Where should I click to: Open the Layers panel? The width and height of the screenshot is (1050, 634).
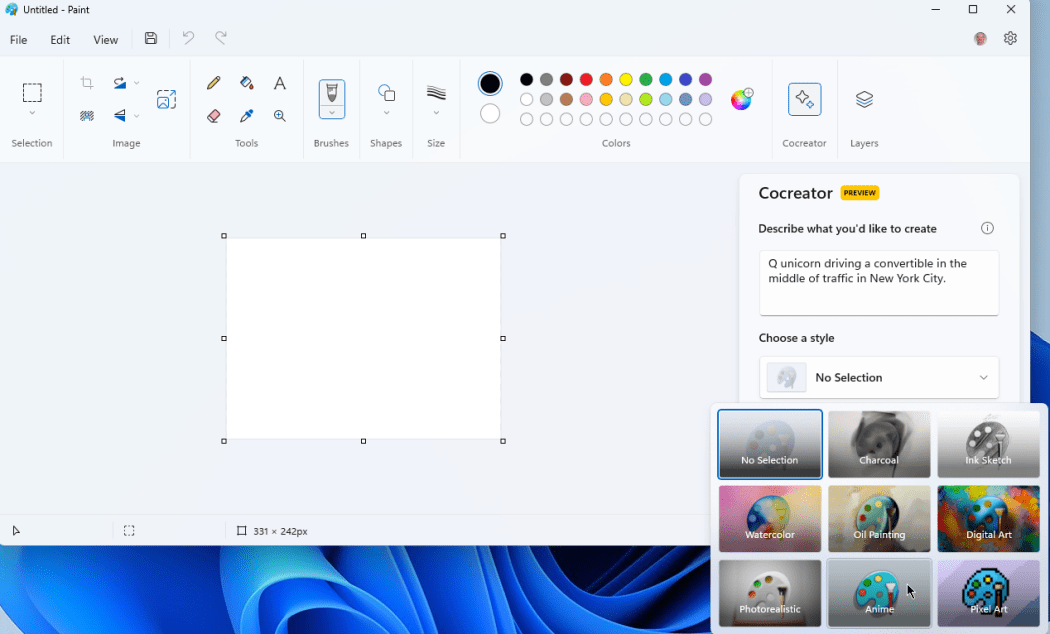(x=863, y=99)
